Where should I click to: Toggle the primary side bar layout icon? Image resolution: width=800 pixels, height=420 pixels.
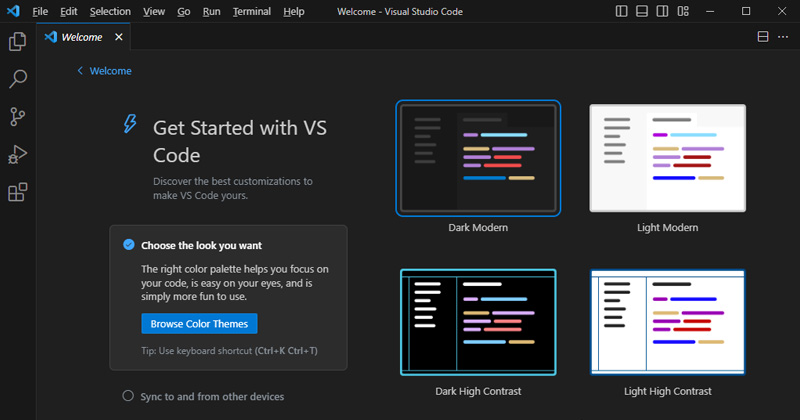pos(621,11)
